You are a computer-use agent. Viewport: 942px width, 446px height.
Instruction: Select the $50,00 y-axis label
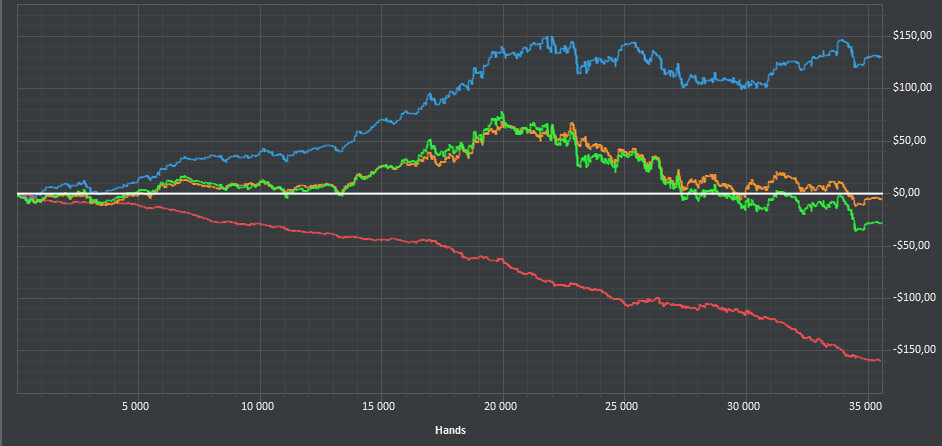[914, 141]
